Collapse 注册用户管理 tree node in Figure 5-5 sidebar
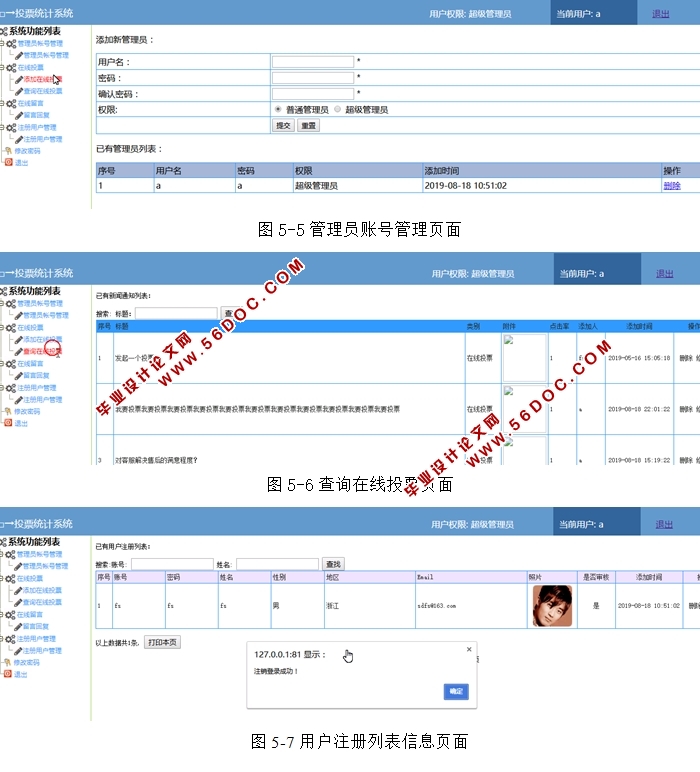 click(2, 128)
